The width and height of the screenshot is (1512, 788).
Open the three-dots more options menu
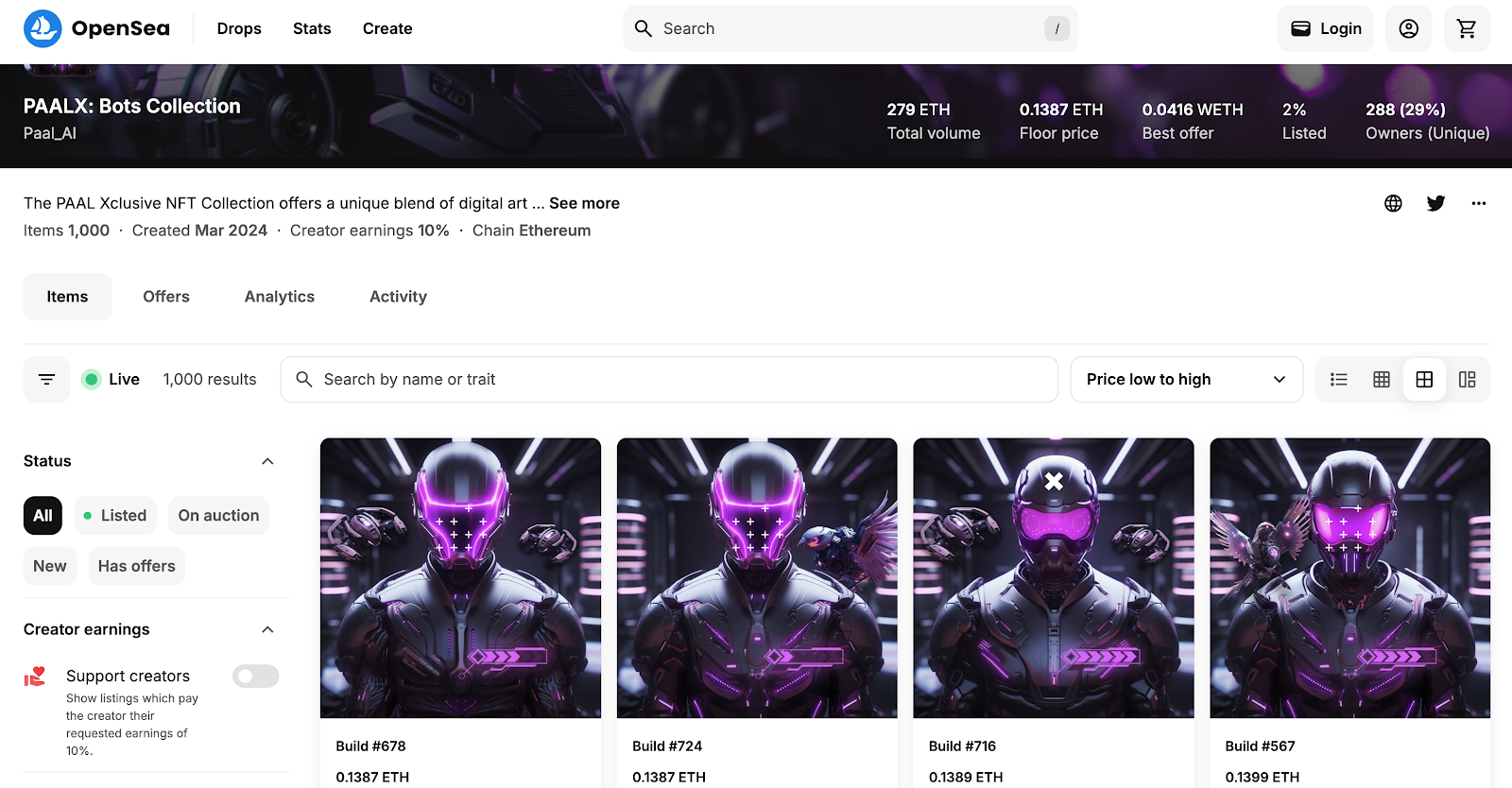[x=1479, y=203]
